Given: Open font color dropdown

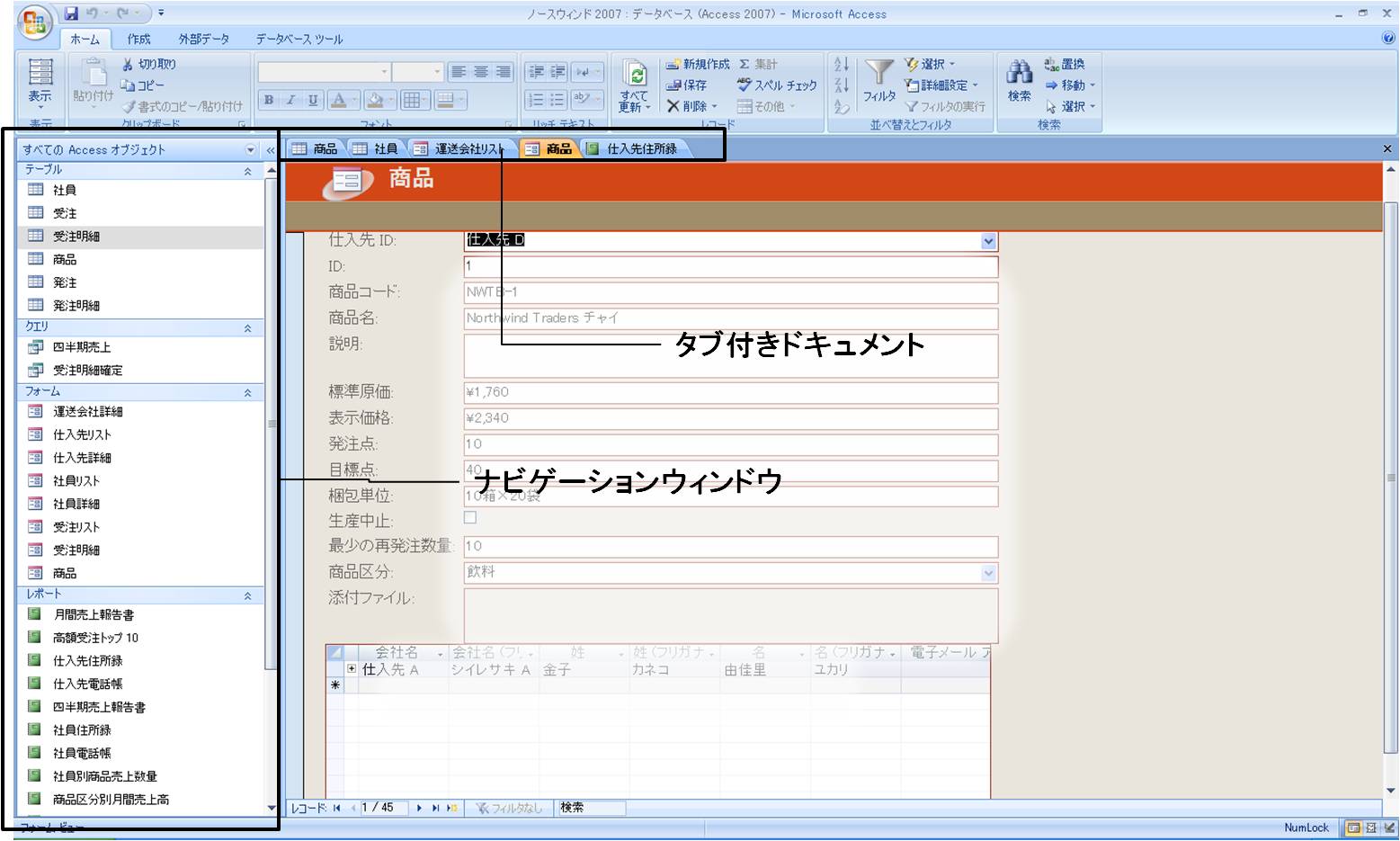Looking at the screenshot, I should coord(355,100).
